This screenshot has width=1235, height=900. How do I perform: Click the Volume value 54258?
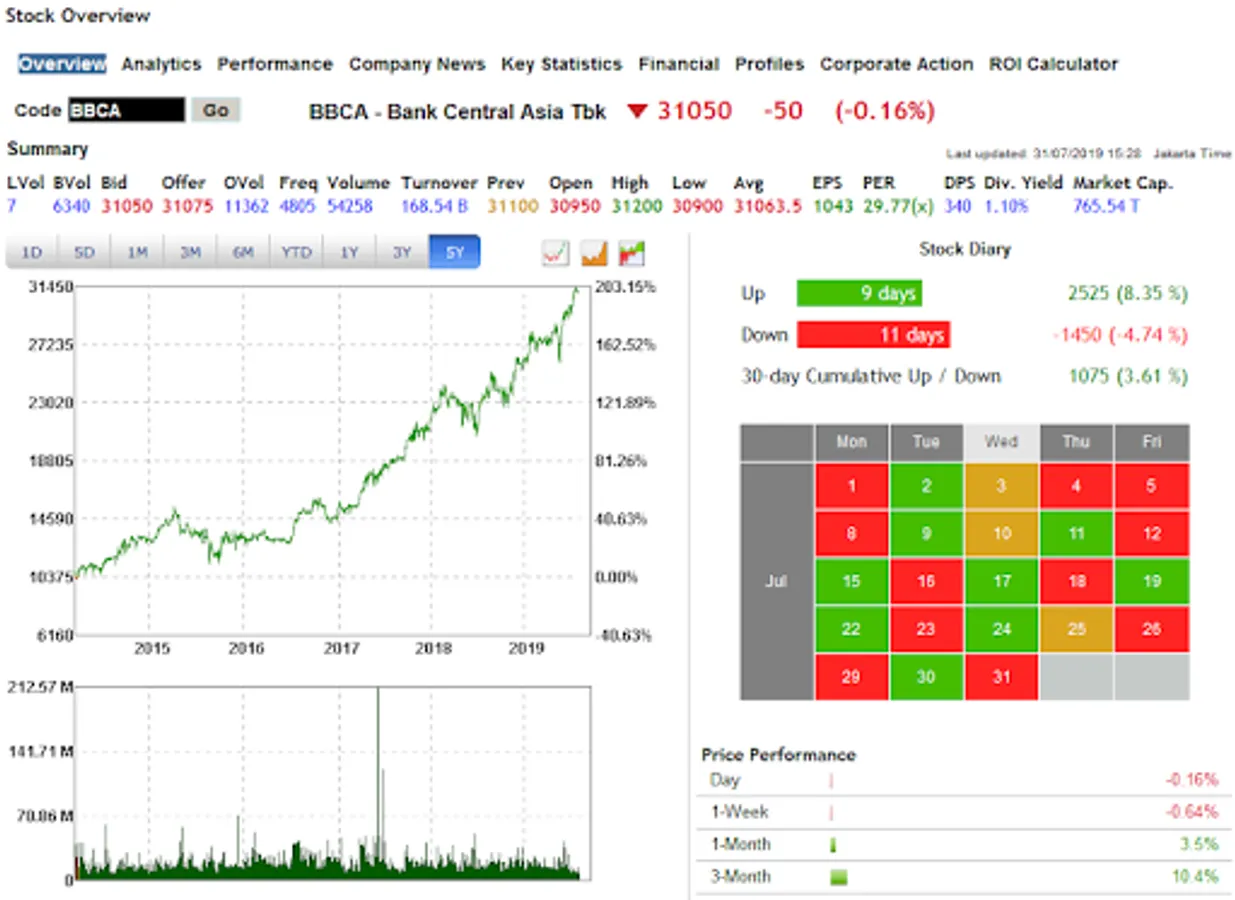350,206
